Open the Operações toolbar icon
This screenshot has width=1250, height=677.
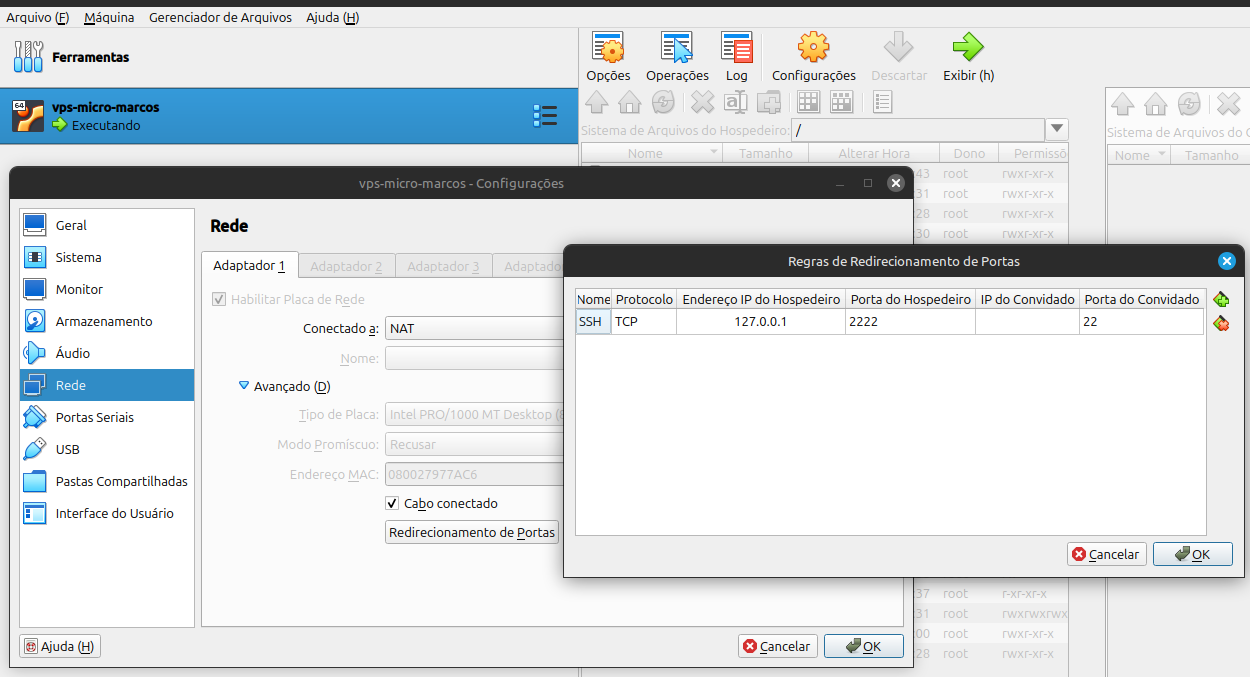pos(677,48)
